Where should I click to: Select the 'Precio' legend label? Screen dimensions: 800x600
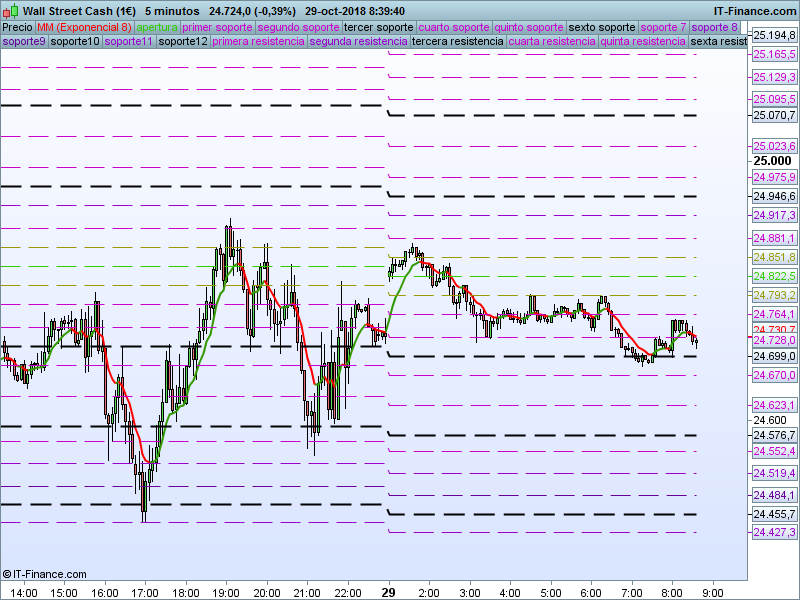tap(17, 27)
